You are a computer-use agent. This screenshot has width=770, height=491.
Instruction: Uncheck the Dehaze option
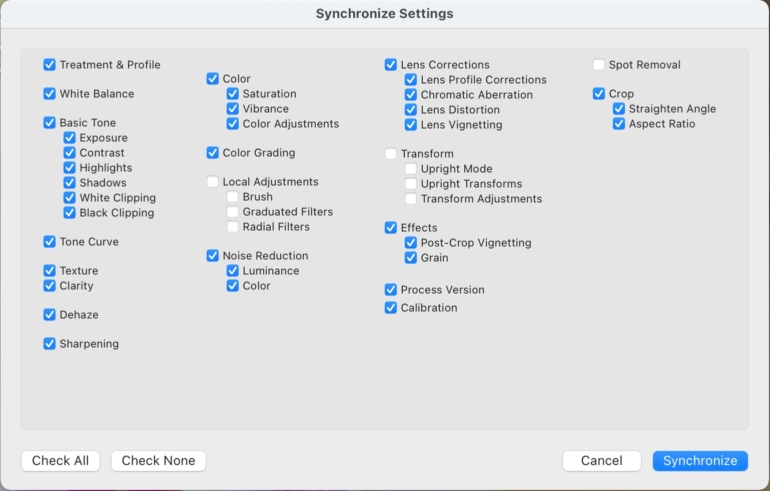[50, 315]
